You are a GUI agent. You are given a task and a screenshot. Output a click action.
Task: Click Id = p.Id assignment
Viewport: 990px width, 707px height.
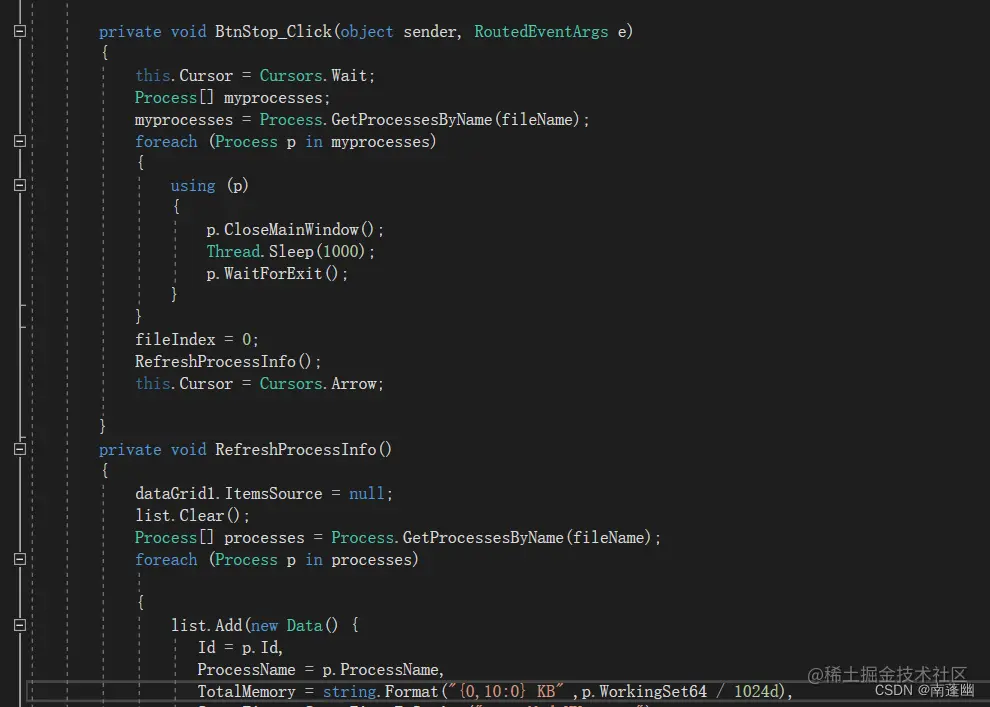pos(240,648)
